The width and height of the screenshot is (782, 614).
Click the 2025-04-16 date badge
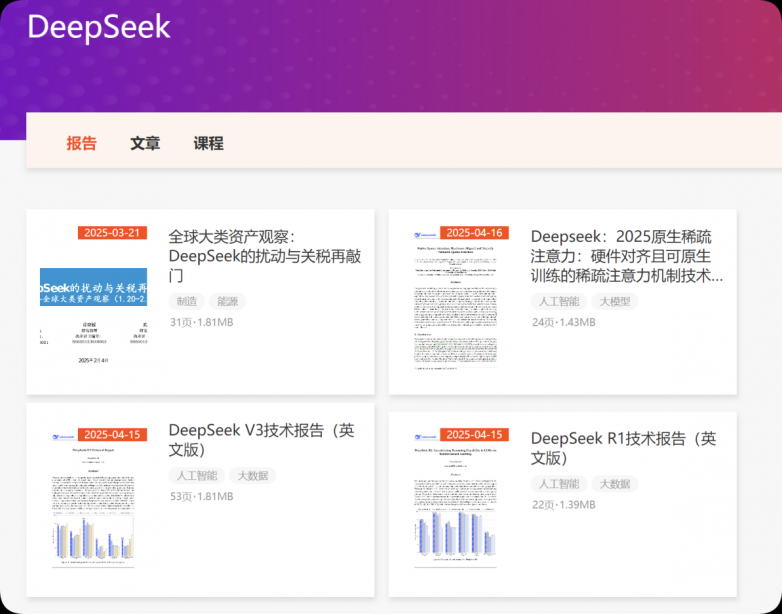(474, 233)
